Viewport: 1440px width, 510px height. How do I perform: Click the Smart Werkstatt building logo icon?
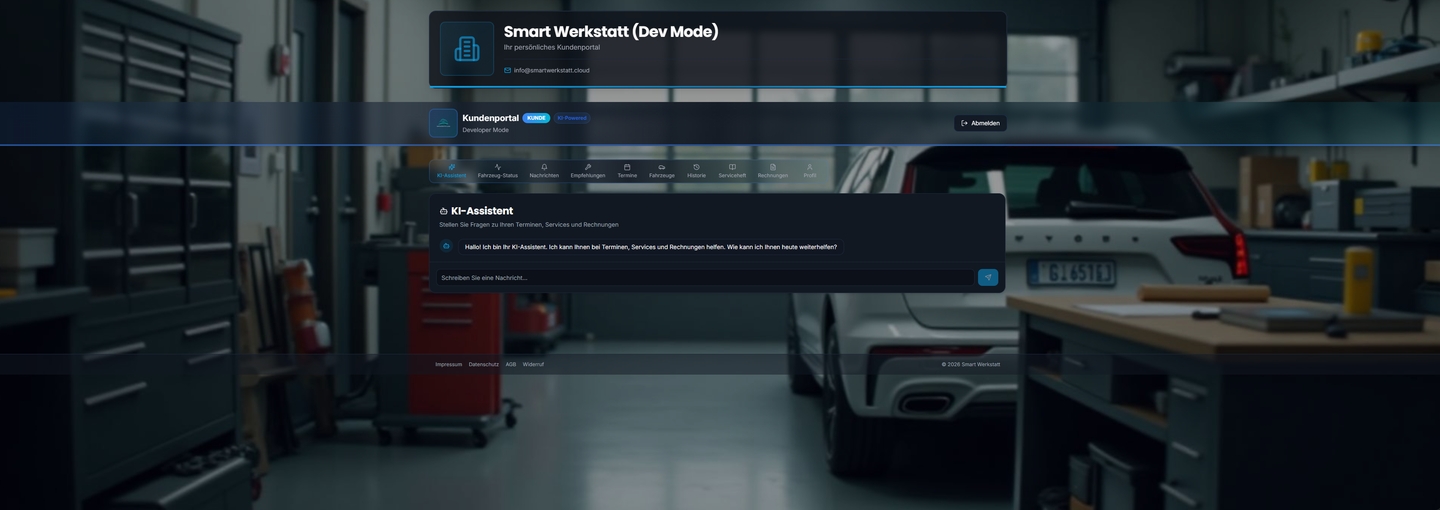point(467,49)
